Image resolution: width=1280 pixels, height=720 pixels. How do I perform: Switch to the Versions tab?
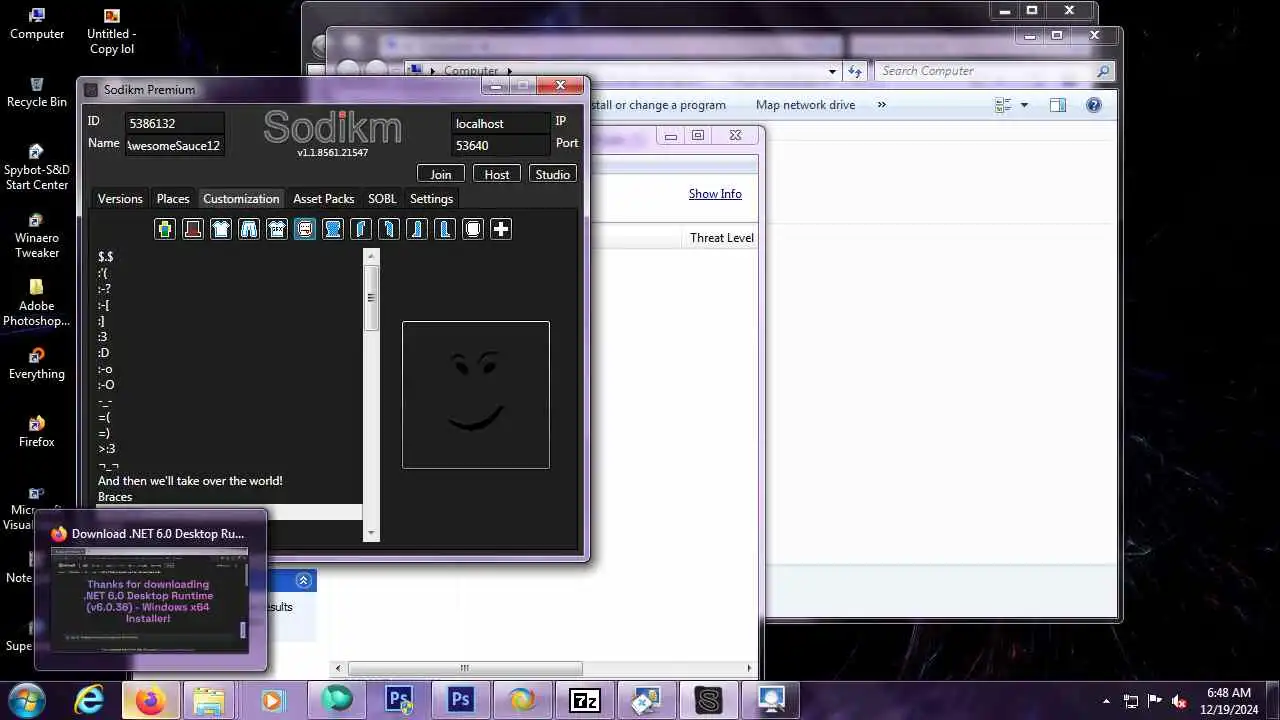point(120,198)
